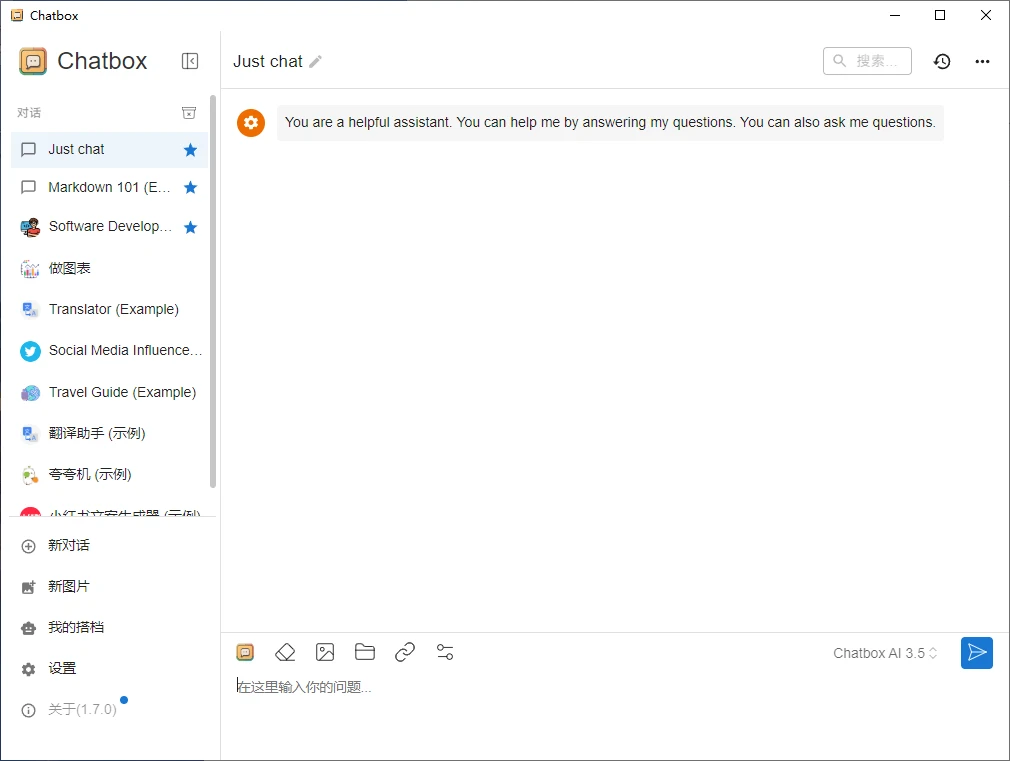
Task: Open the Just chat conversation
Action: pyautogui.click(x=110, y=149)
